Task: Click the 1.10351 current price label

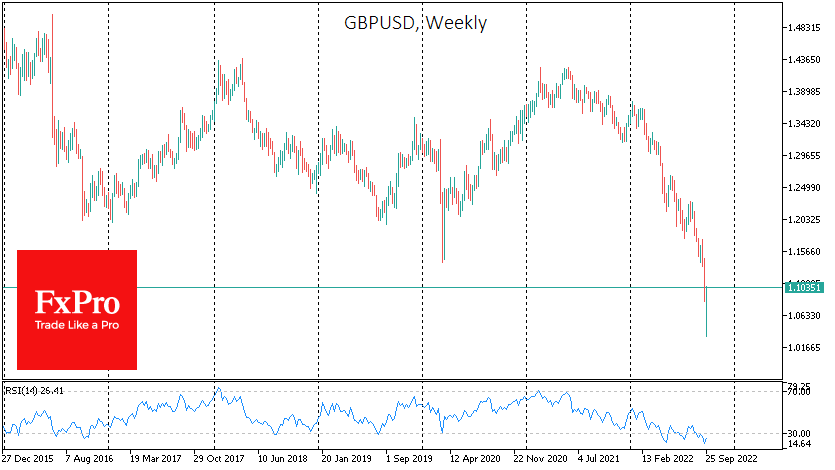Action: point(804,288)
